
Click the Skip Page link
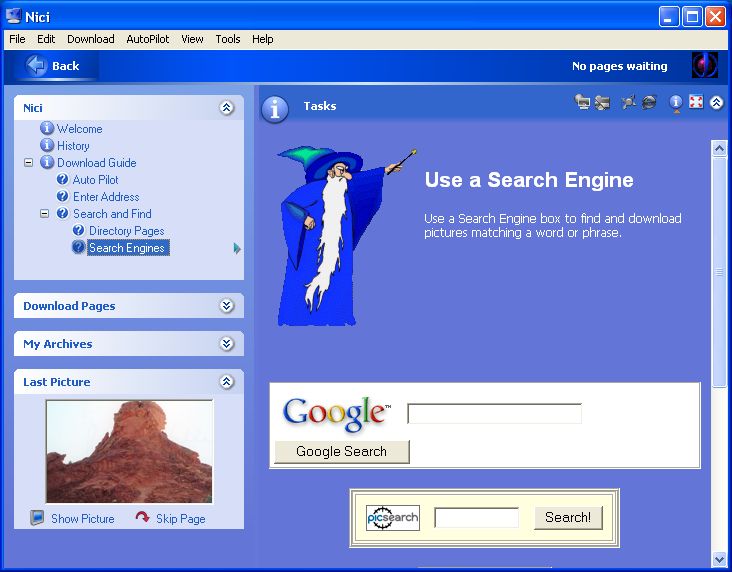[181, 519]
